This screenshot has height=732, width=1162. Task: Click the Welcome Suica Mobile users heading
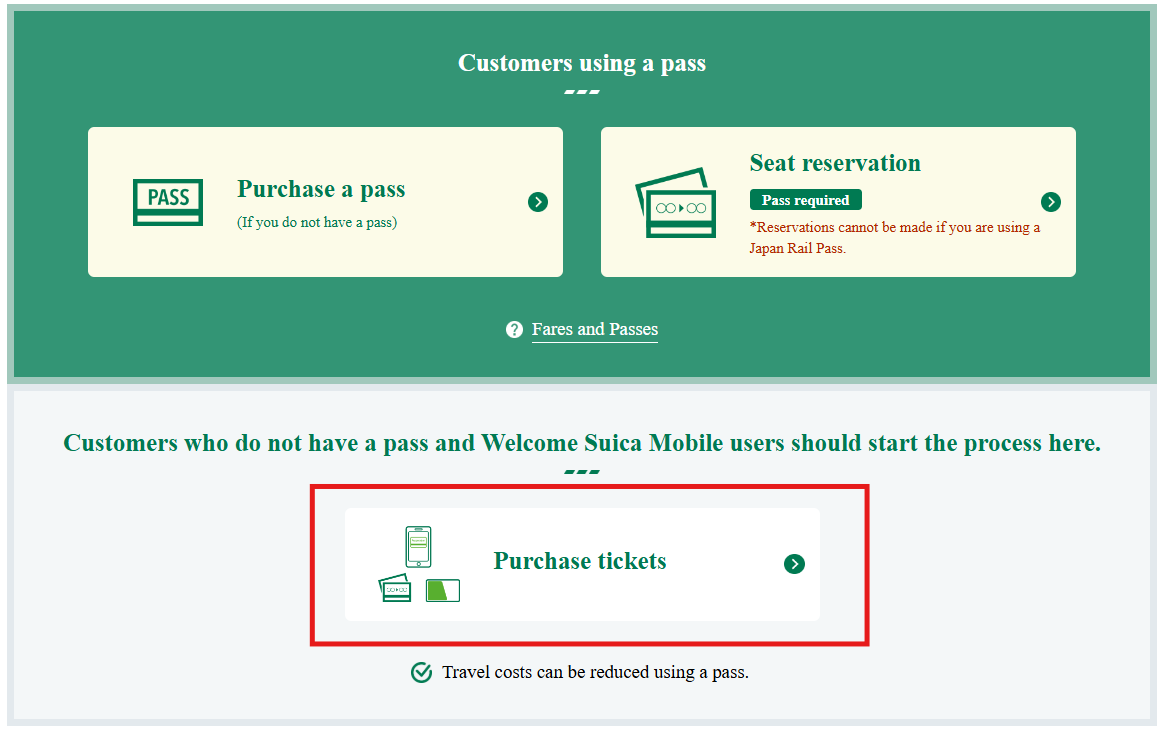point(582,443)
